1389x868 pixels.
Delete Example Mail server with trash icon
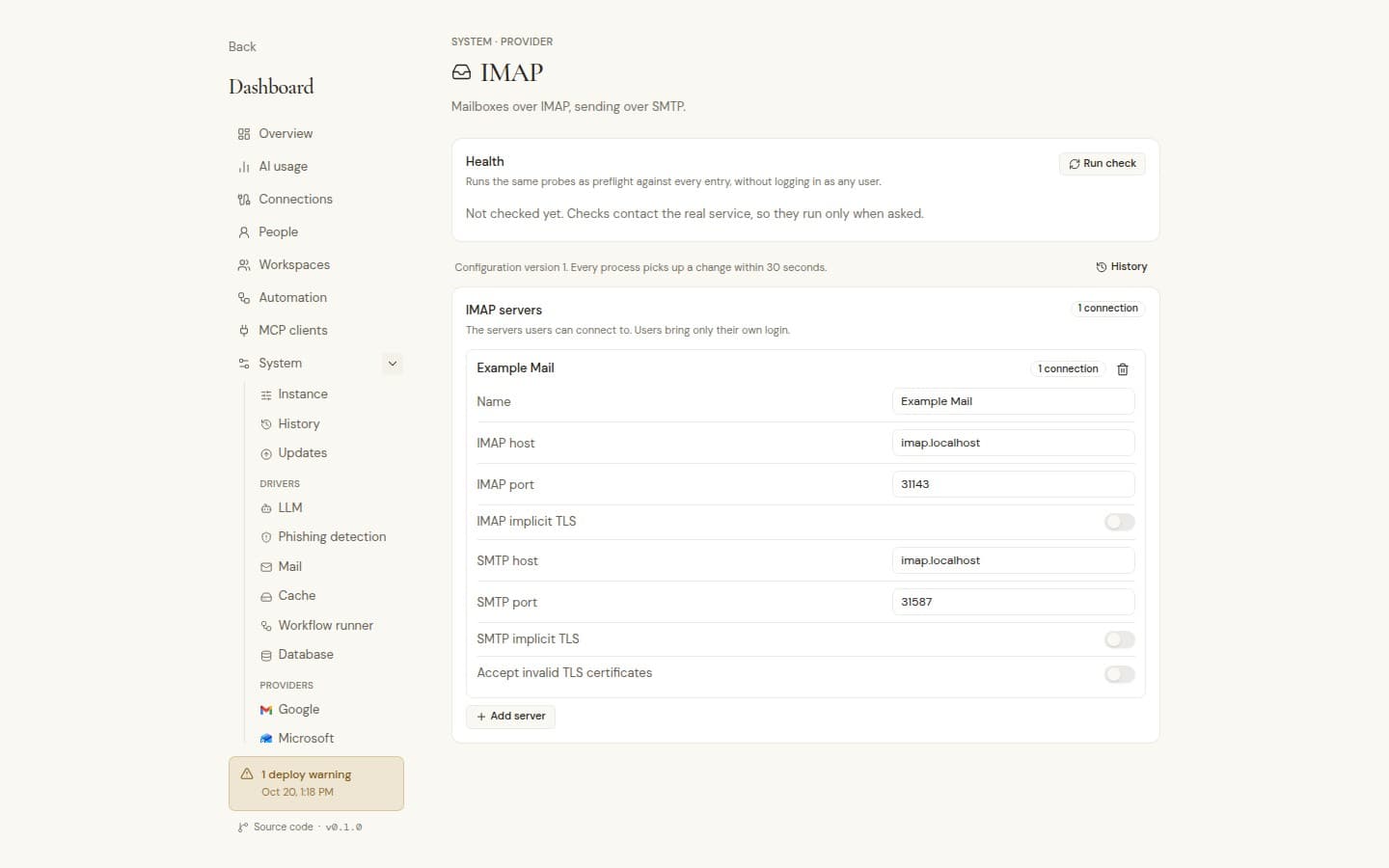point(1123,369)
